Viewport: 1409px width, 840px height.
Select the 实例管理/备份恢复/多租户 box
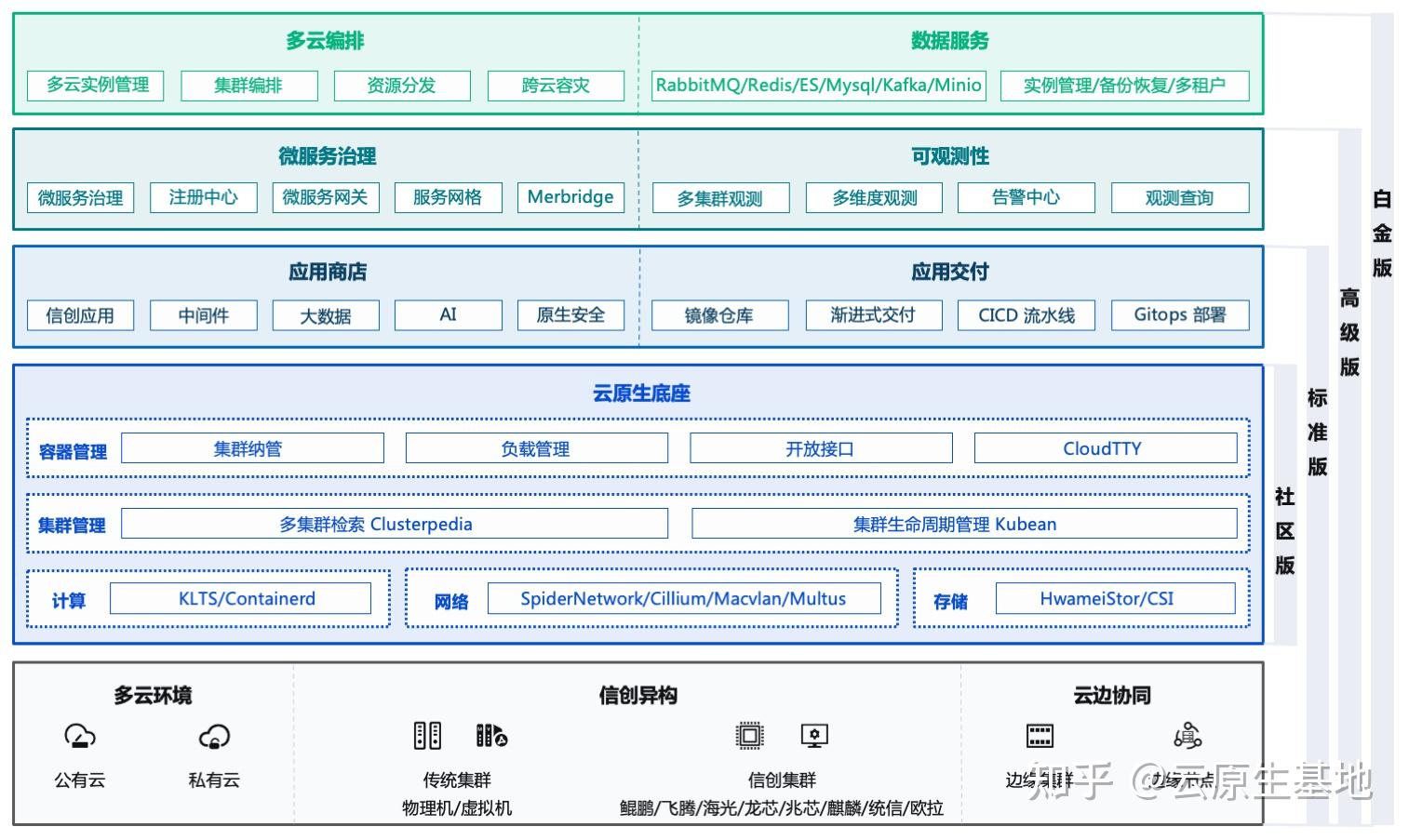pos(1124,86)
